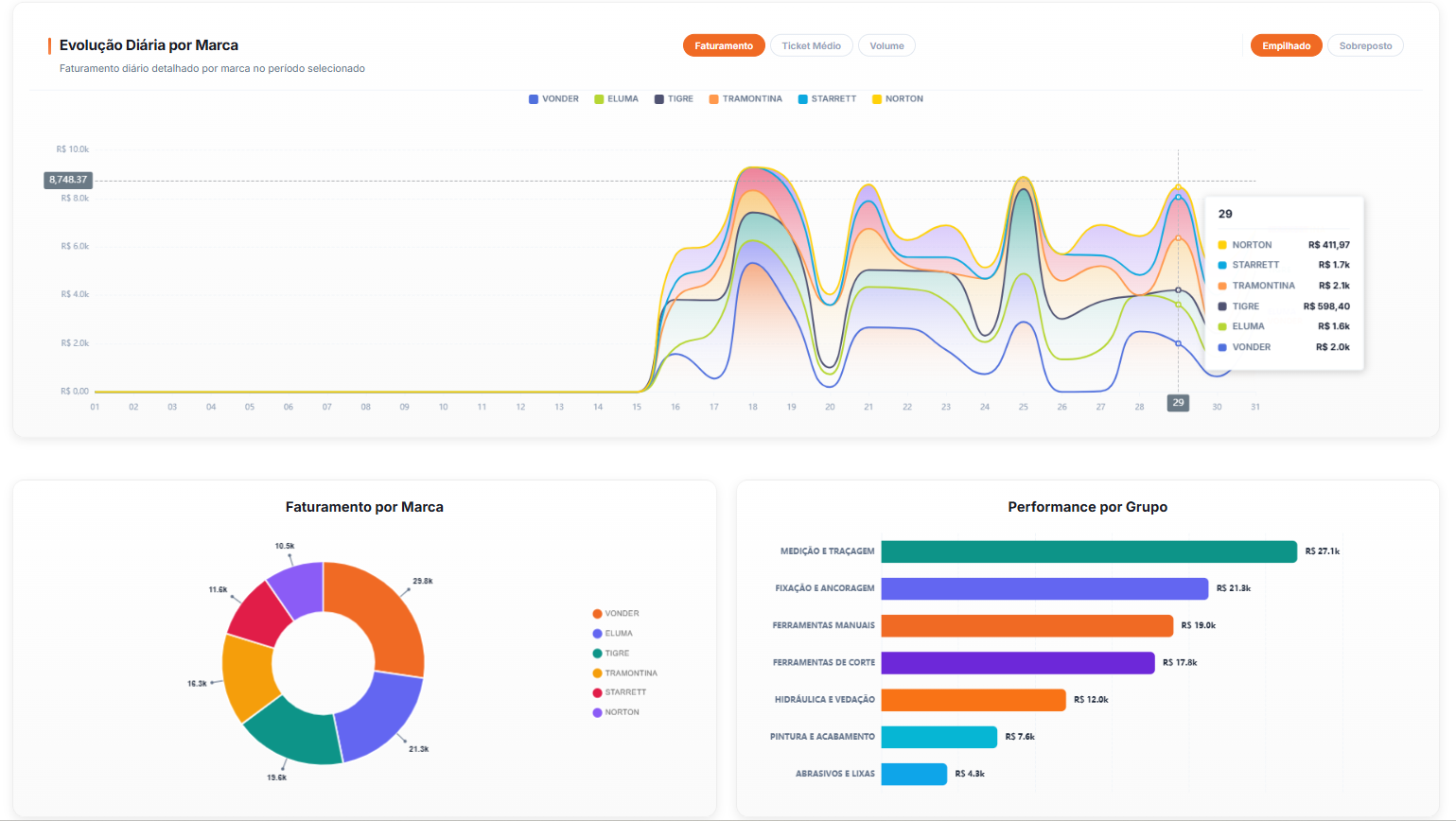Viewport: 1456px width, 821px height.
Task: Click the R$ 19.0k bar value label
Action: coord(1199,625)
